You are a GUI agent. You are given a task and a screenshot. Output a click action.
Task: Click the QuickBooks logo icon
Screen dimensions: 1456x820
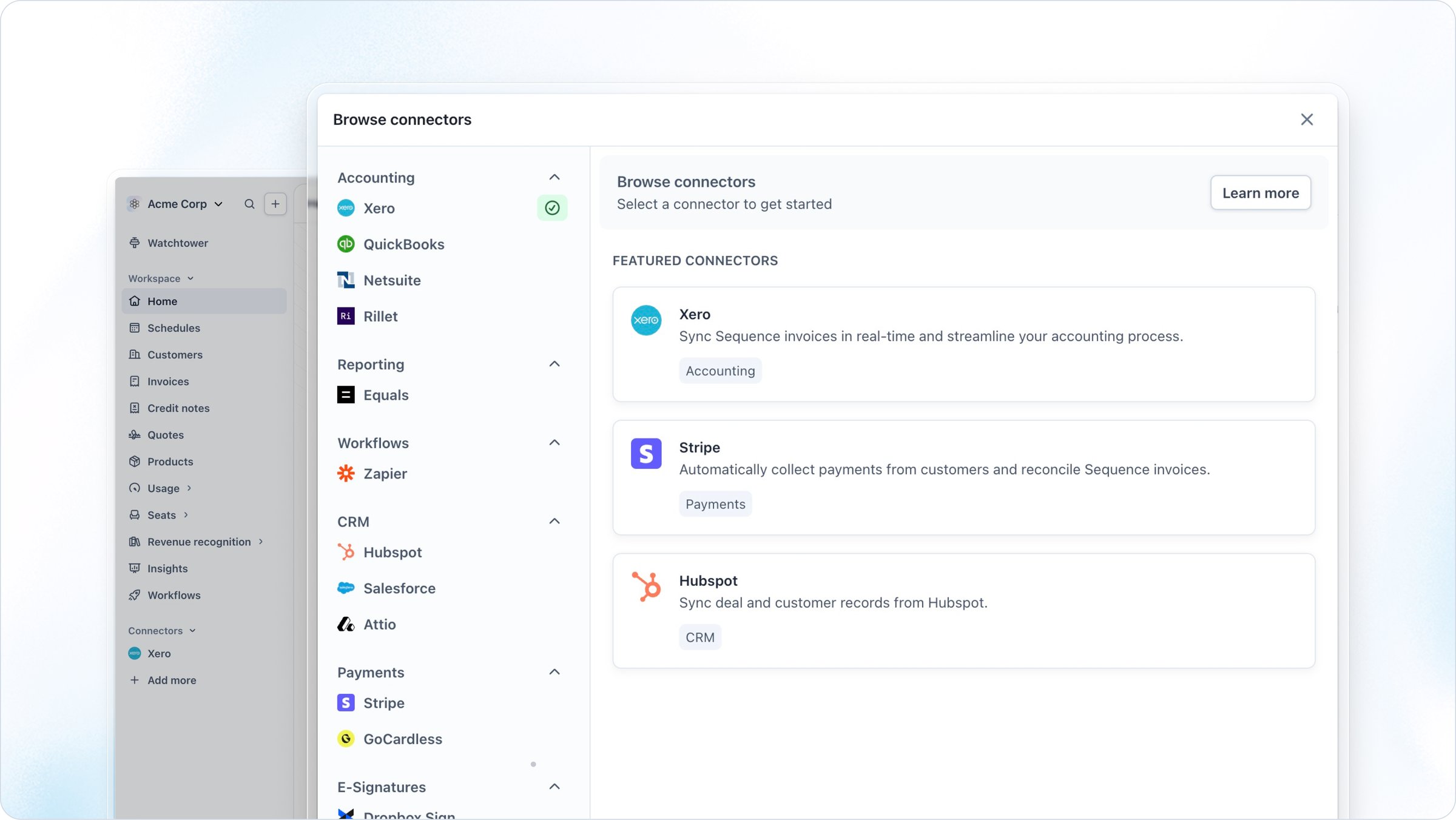tap(346, 244)
